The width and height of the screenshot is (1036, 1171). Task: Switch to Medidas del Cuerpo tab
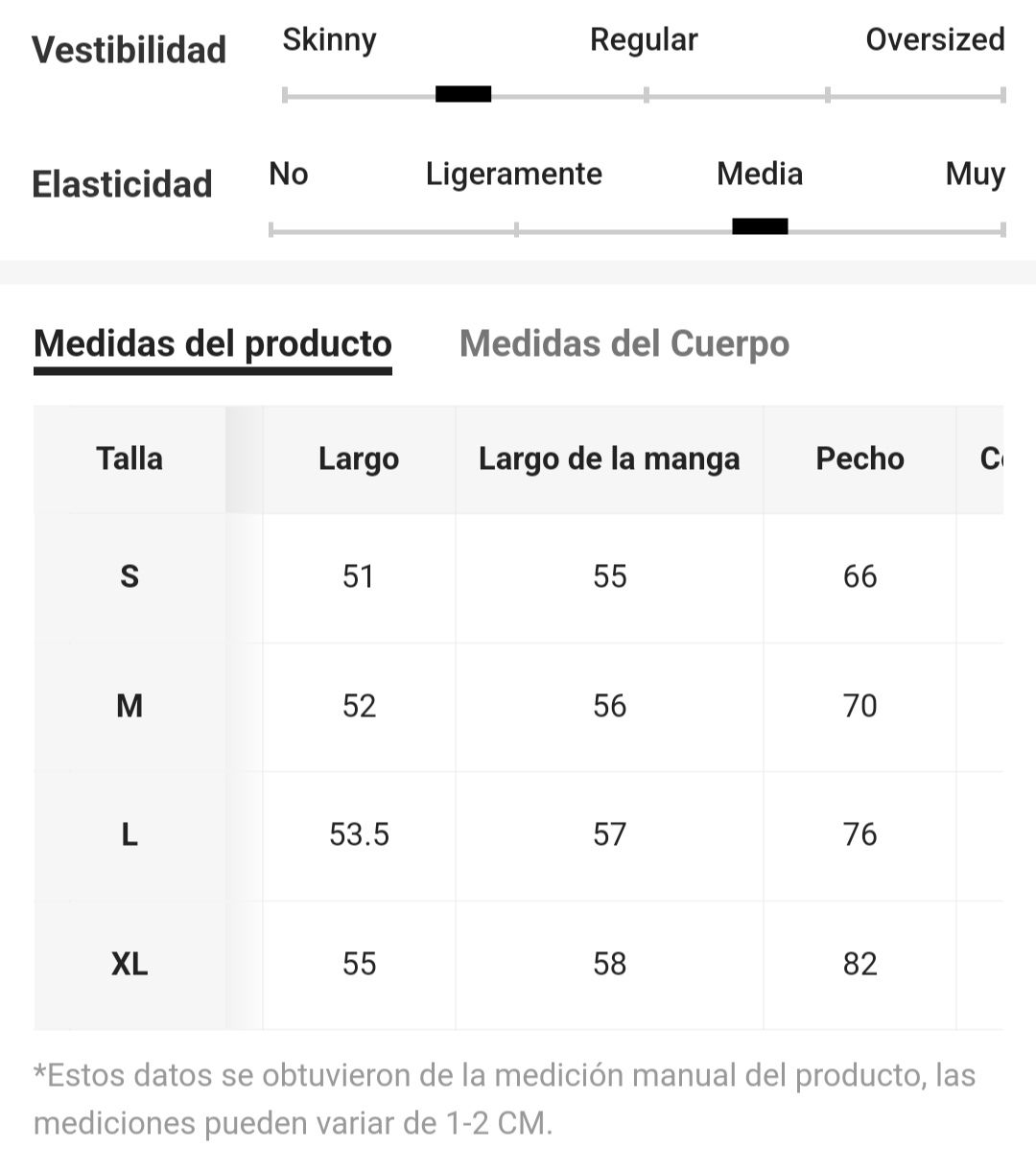624,343
